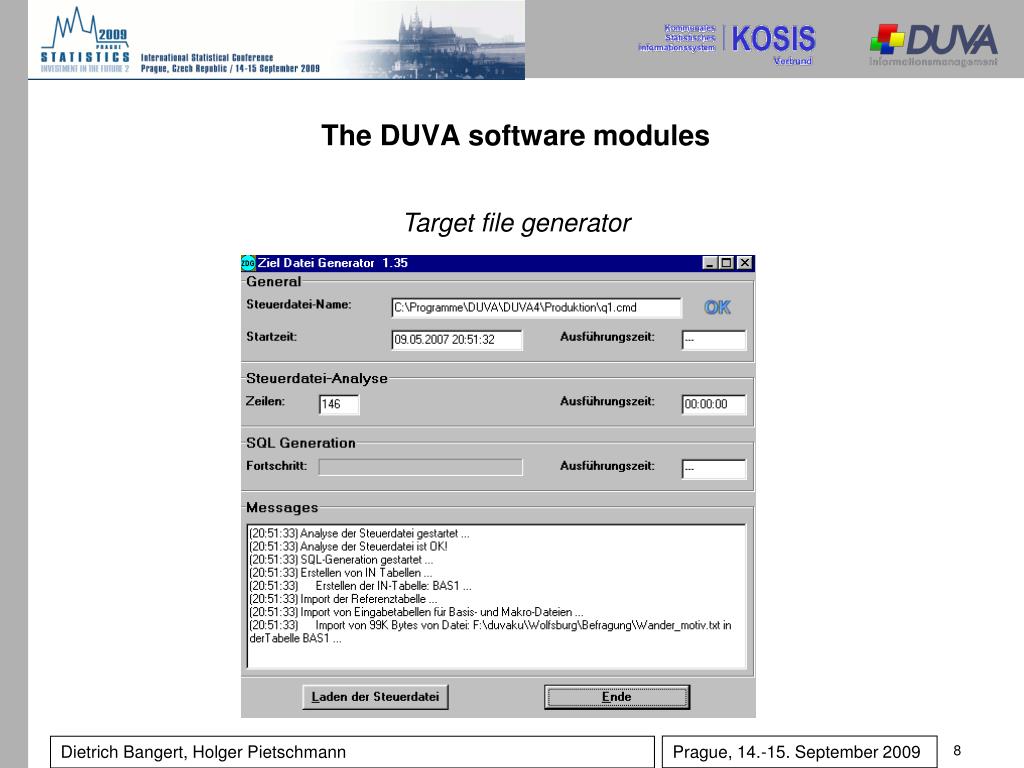Click the SQL Generation section heading
This screenshot has height=768, width=1024.
point(300,443)
